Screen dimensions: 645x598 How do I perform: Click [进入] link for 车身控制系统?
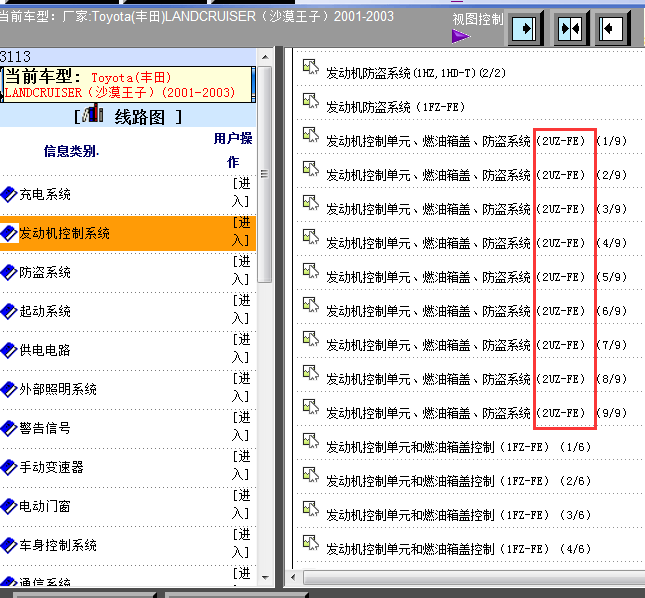coord(241,544)
